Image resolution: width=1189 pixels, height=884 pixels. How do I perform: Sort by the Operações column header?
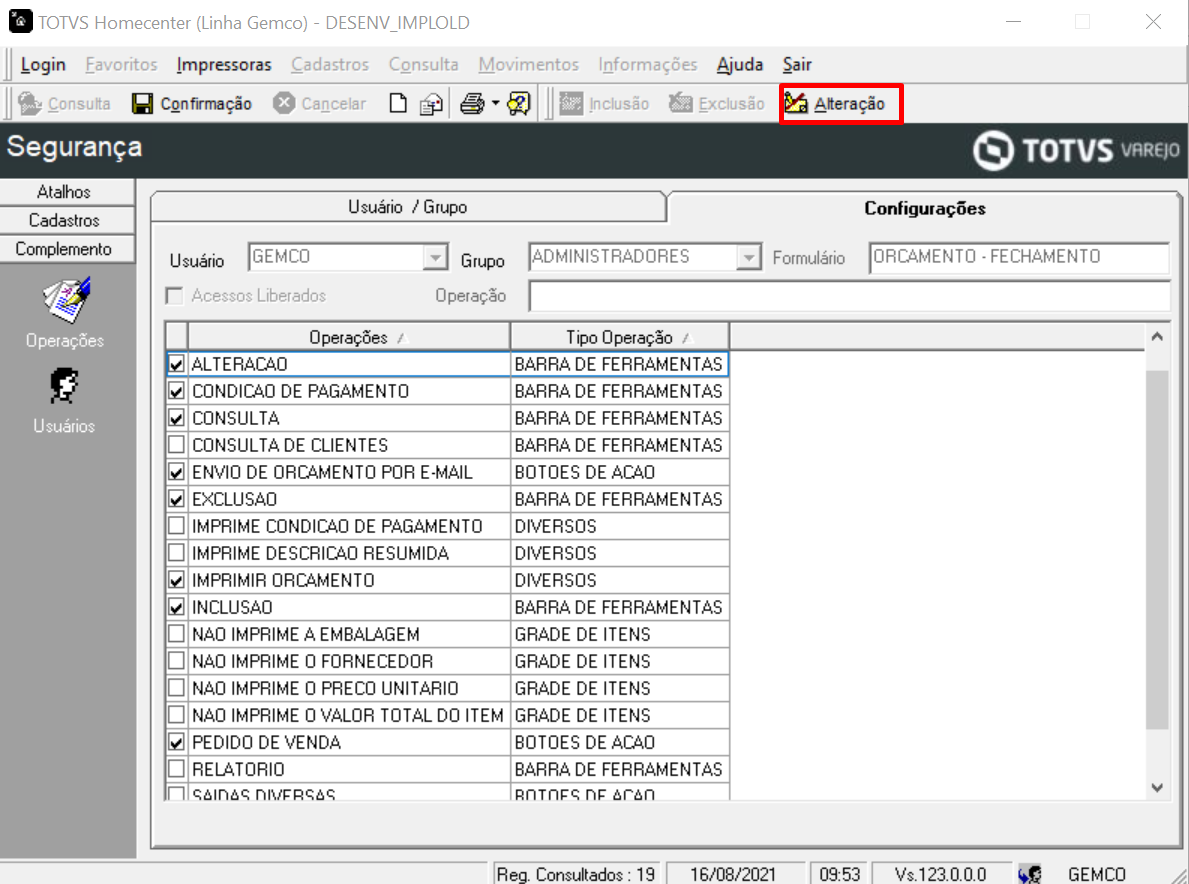point(349,337)
